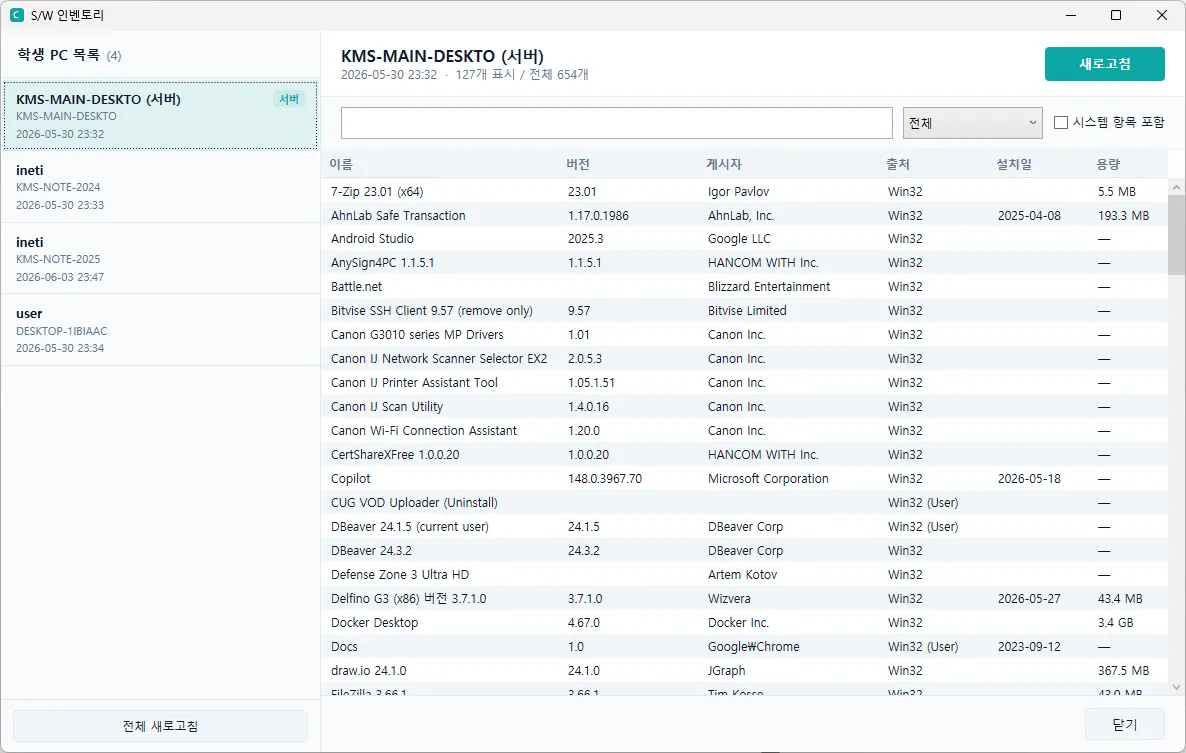Sort by the 출처 column header
This screenshot has width=1186, height=753.
pos(898,164)
